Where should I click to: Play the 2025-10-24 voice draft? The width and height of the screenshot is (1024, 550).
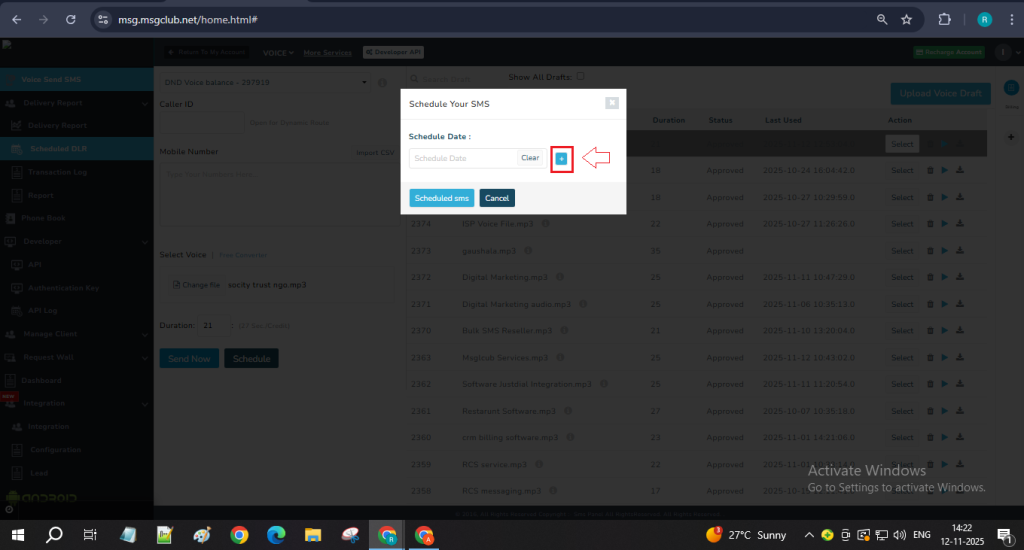pos(945,171)
